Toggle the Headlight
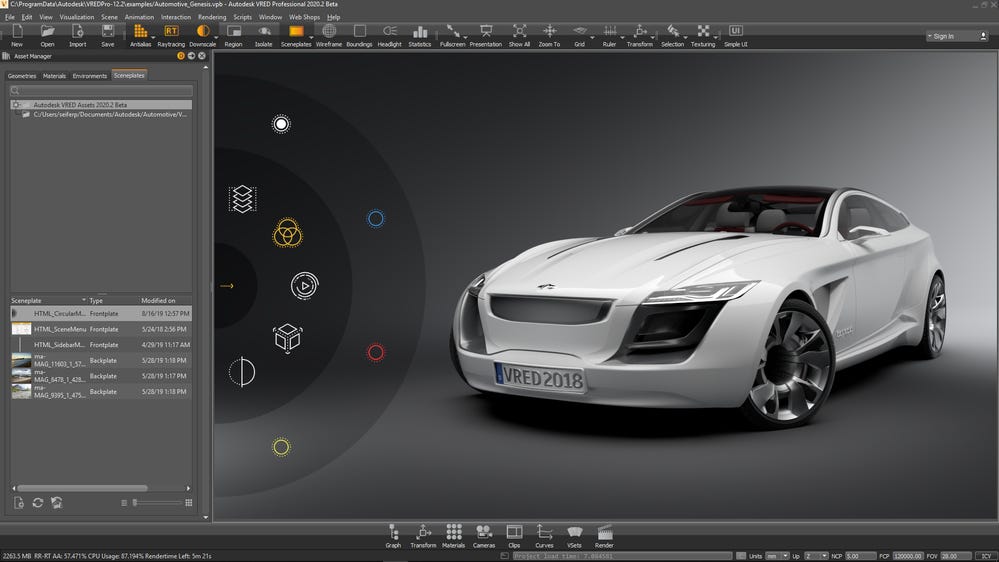This screenshot has width=999, height=562. pyautogui.click(x=389, y=35)
